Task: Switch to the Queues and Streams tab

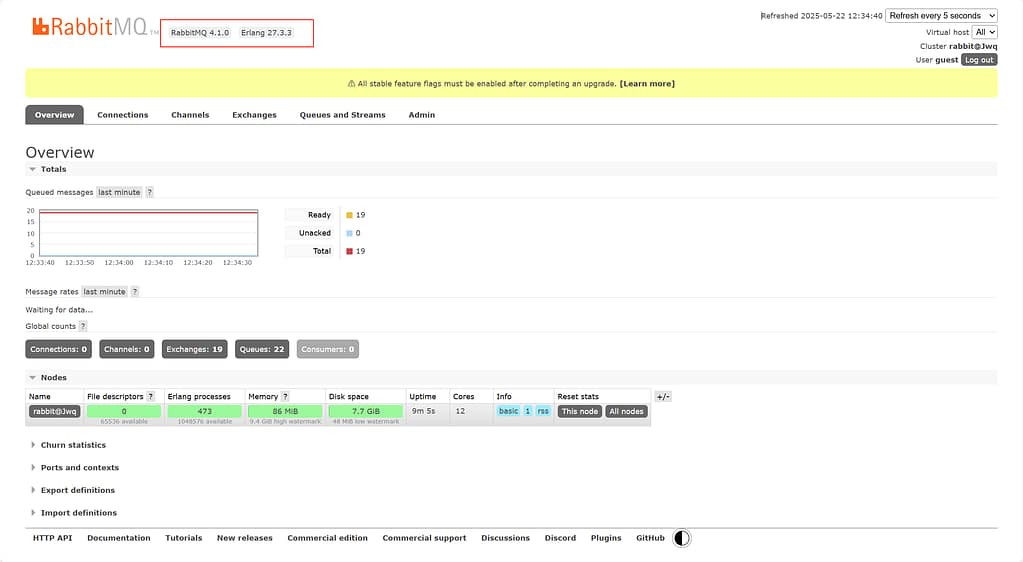Action: [x=342, y=115]
